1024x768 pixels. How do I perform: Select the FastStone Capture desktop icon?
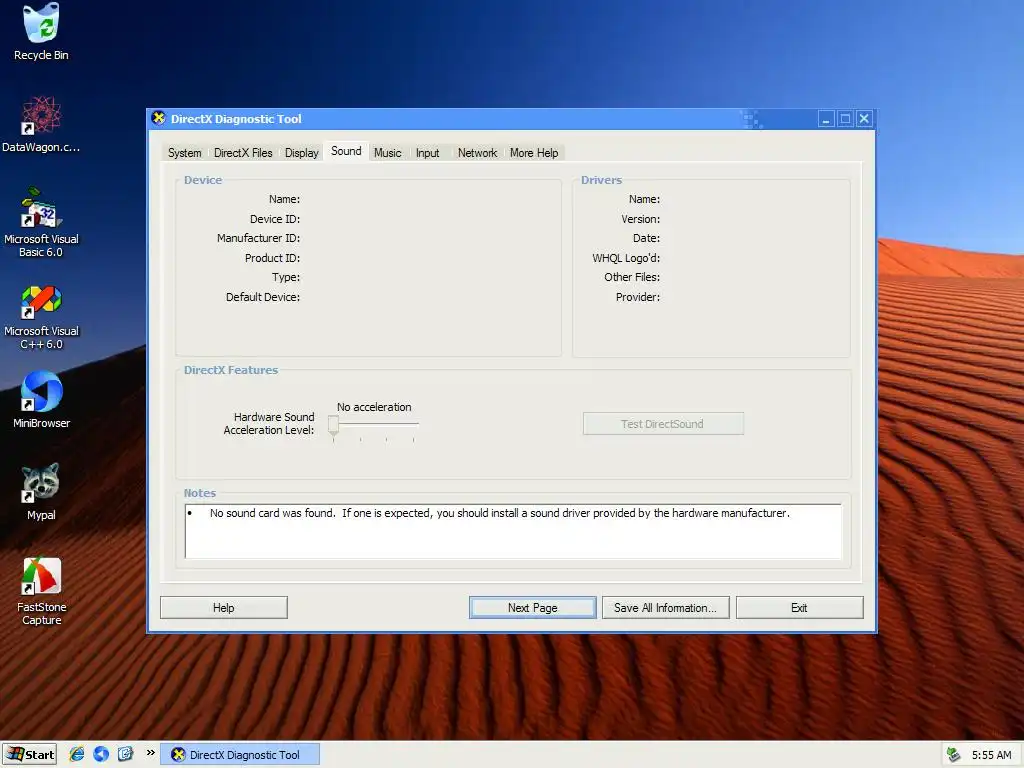[x=41, y=591]
